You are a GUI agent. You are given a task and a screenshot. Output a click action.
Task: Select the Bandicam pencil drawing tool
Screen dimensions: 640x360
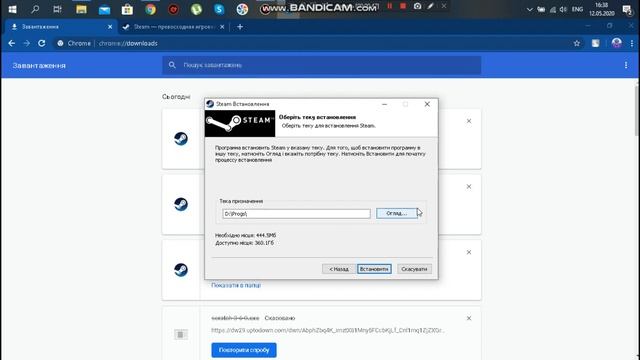pyautogui.click(x=430, y=6)
